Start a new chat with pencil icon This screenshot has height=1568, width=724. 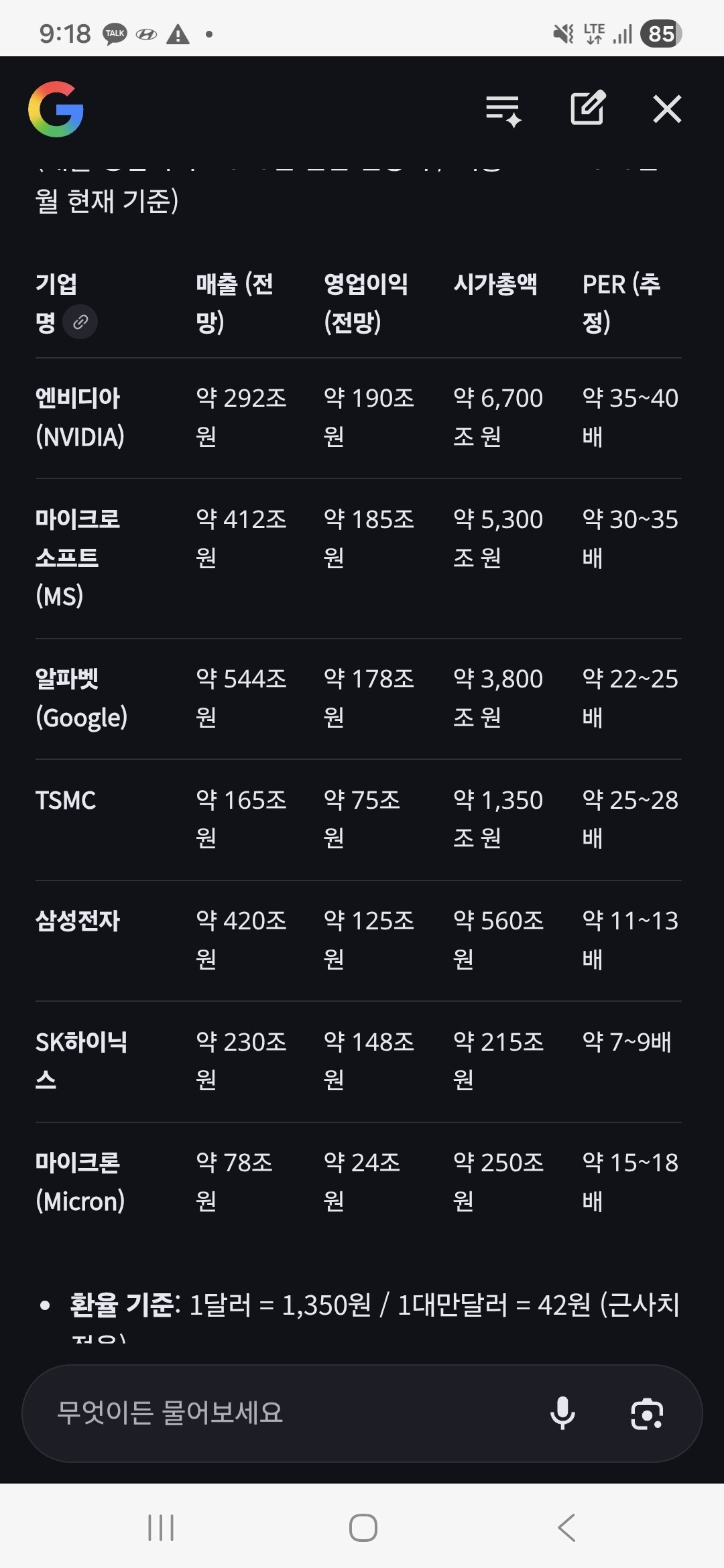pyautogui.click(x=587, y=108)
